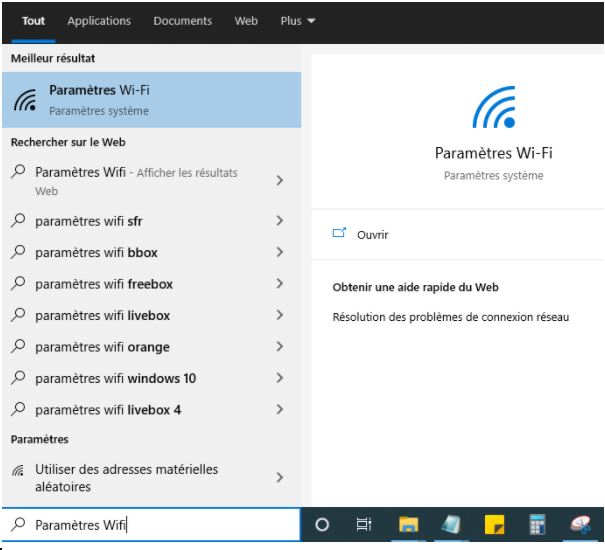The width and height of the screenshot is (605, 550).
Task: Click Wi-Fi icon beside Utiliser des adresses matérielles
Action: (18, 470)
